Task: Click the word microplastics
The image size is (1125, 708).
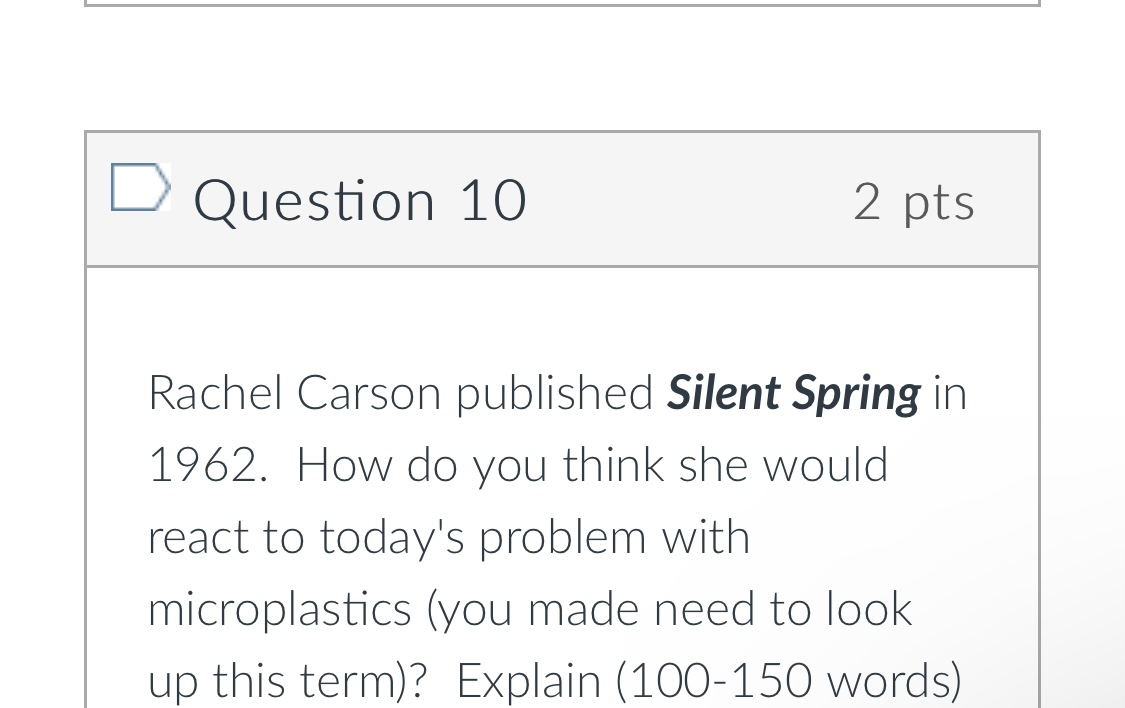Action: point(279,609)
